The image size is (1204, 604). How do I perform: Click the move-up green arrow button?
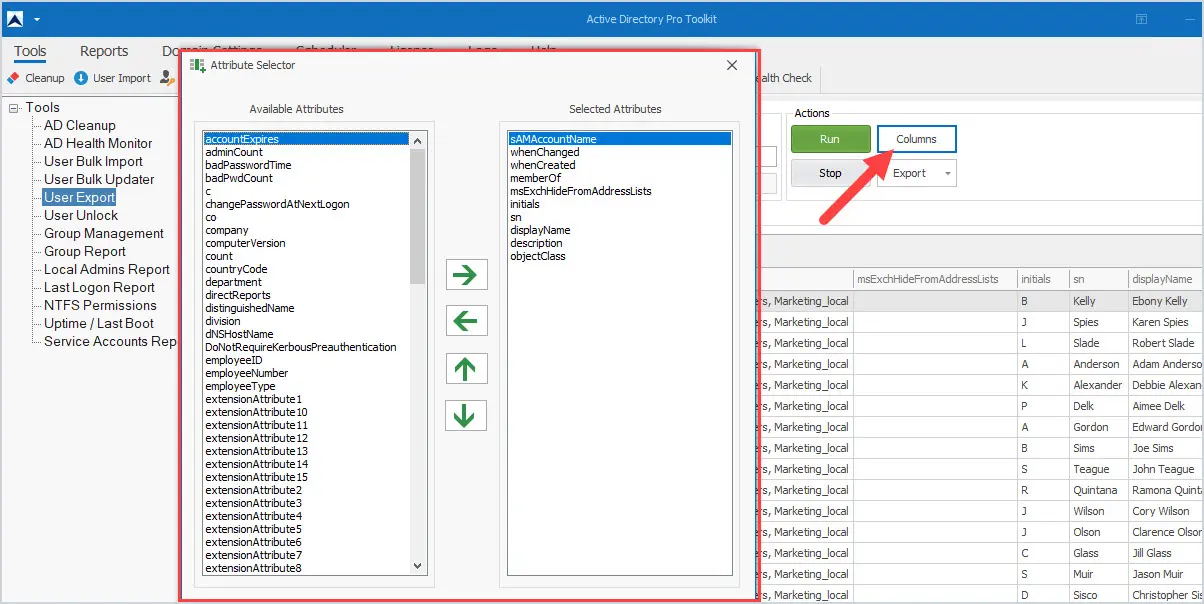[465, 369]
